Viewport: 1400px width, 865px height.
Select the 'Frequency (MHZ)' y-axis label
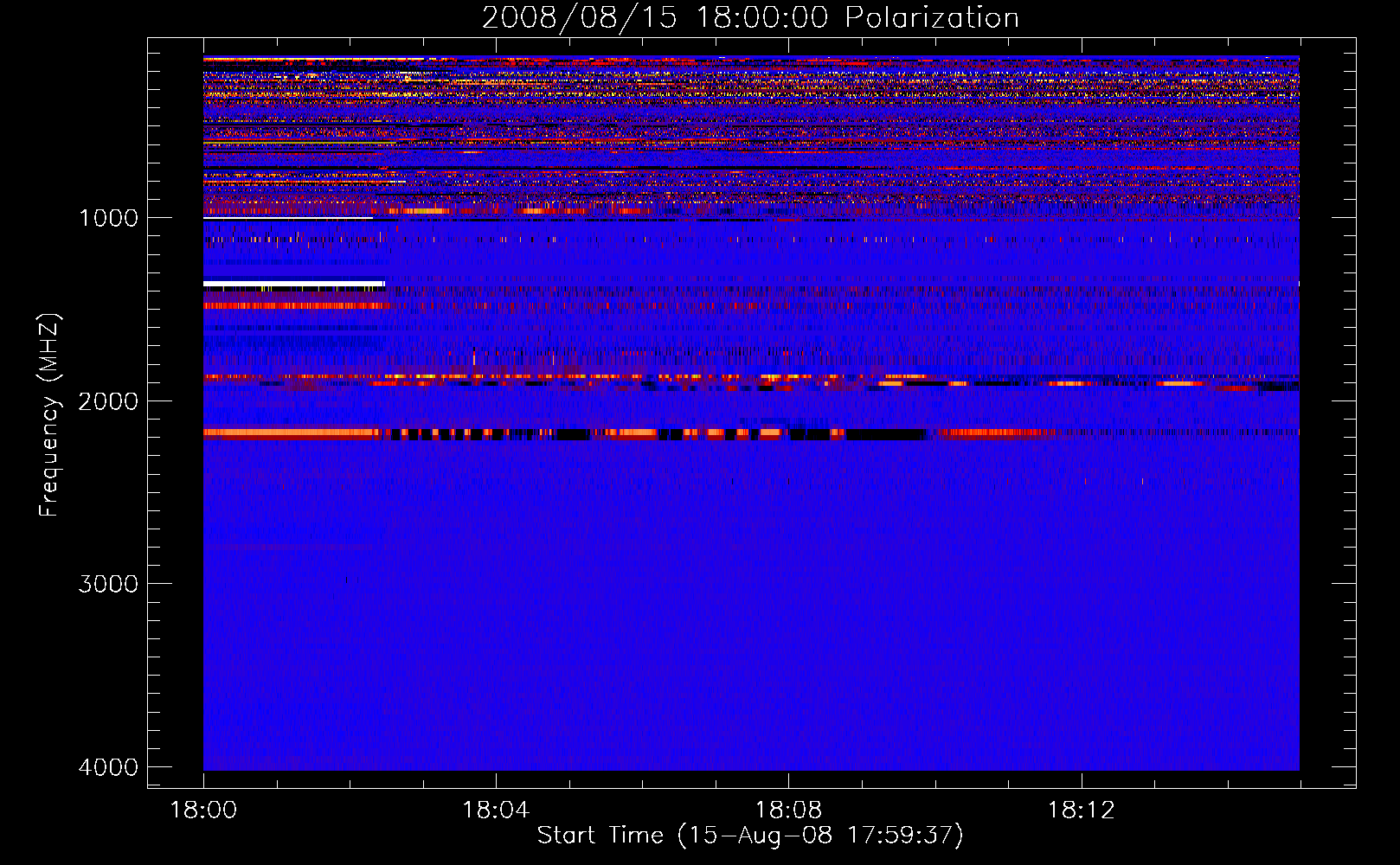point(49,415)
